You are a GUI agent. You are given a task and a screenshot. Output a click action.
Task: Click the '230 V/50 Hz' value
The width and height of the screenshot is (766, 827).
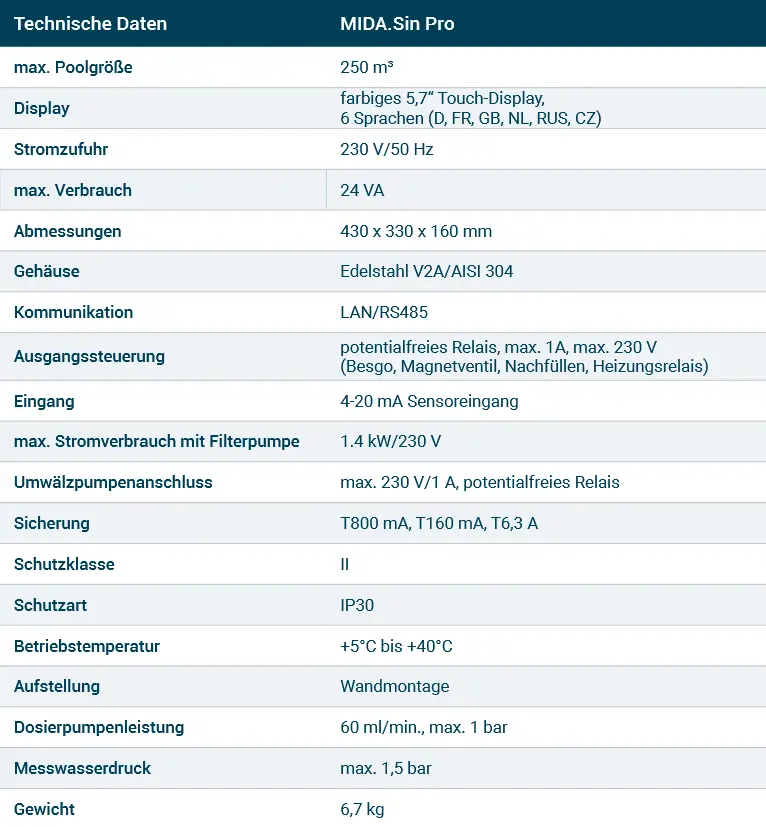click(x=387, y=149)
